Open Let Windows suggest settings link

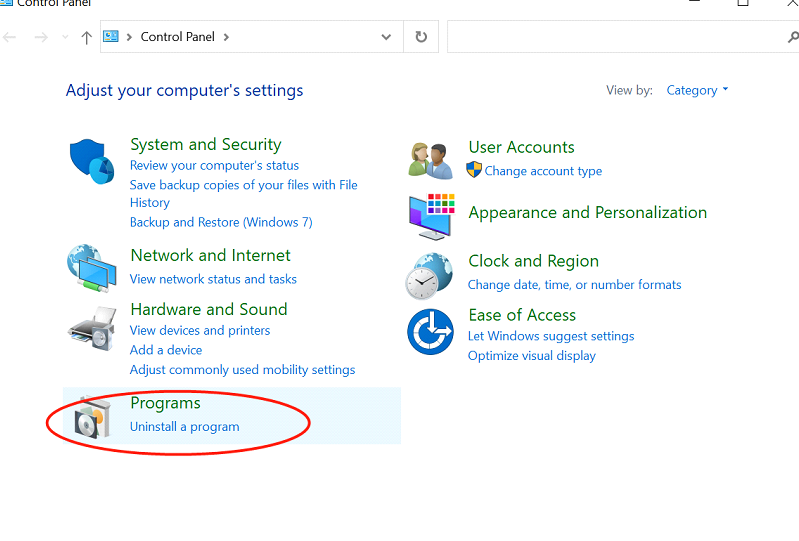point(551,336)
